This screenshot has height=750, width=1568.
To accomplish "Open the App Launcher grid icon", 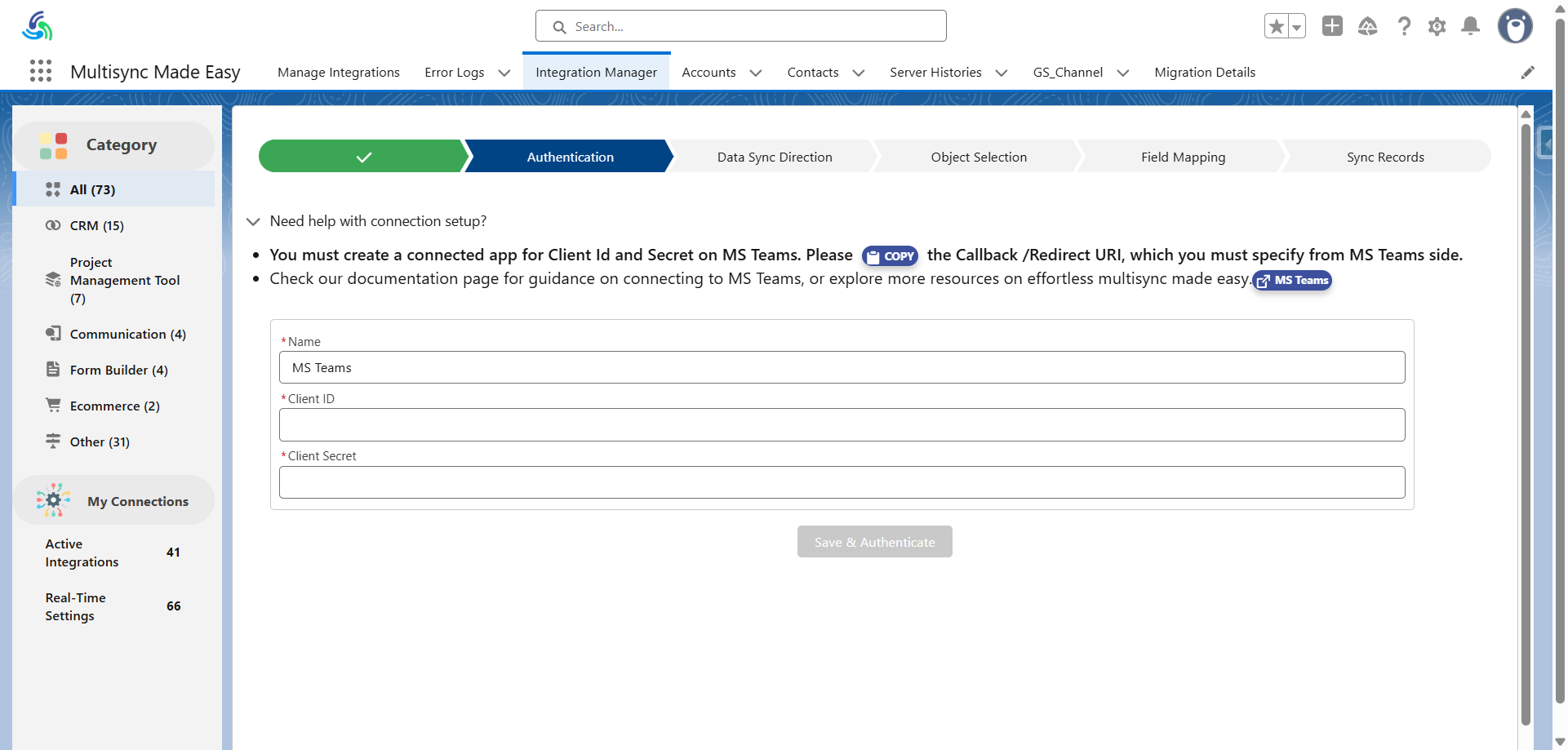I will tap(41, 71).
